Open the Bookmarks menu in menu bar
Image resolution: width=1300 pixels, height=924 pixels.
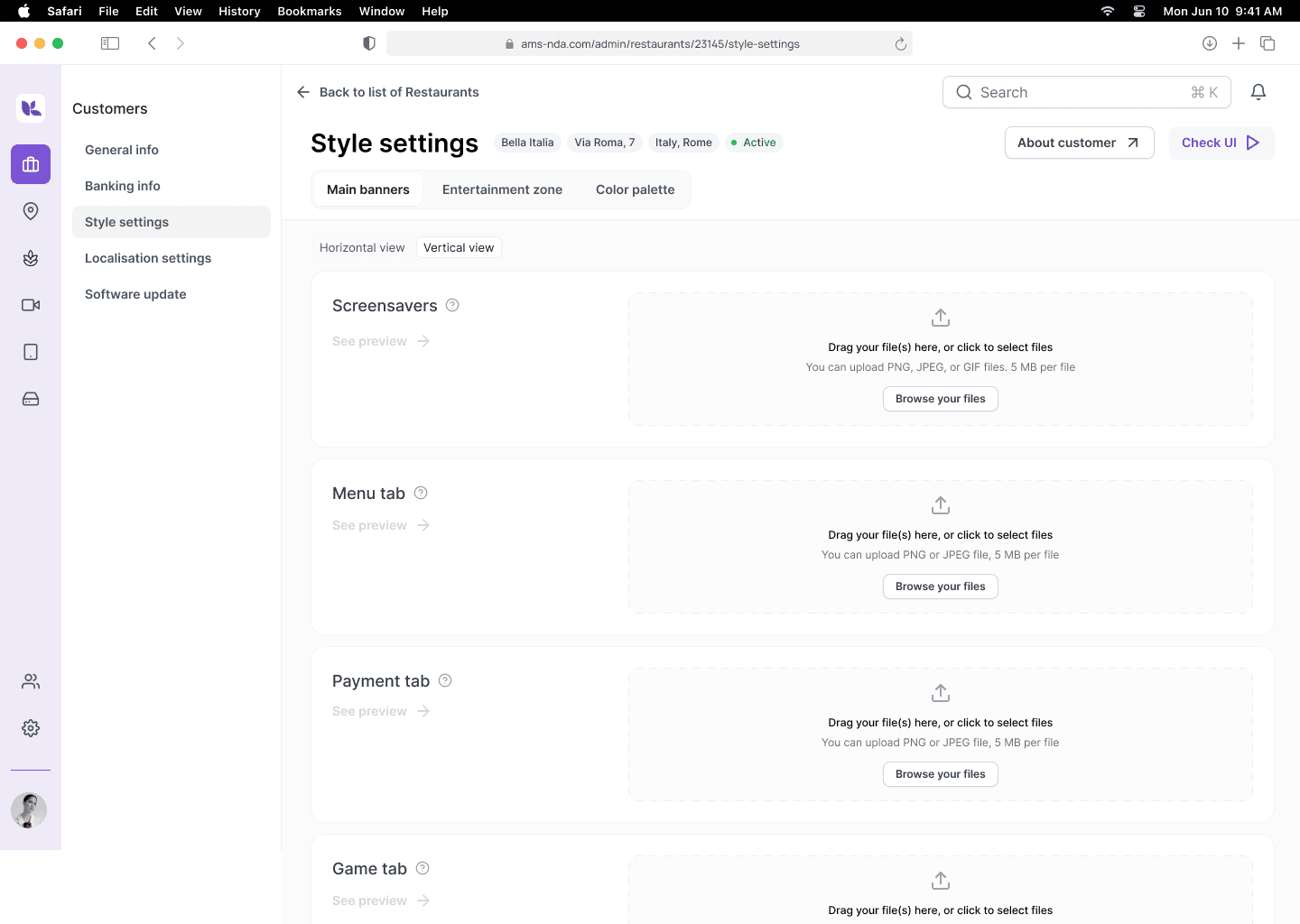click(310, 11)
